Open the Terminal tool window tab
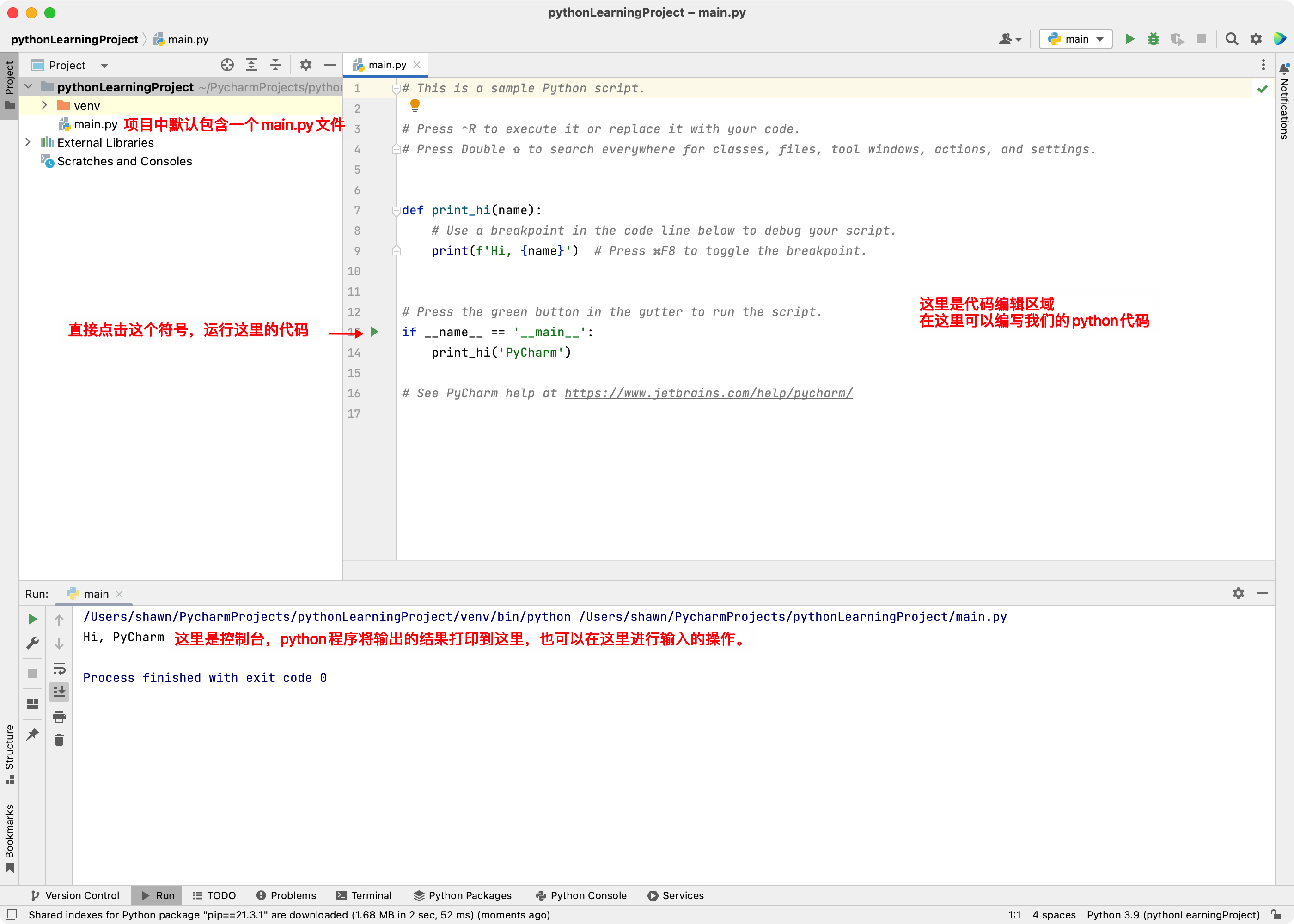1294x924 pixels. click(364, 895)
